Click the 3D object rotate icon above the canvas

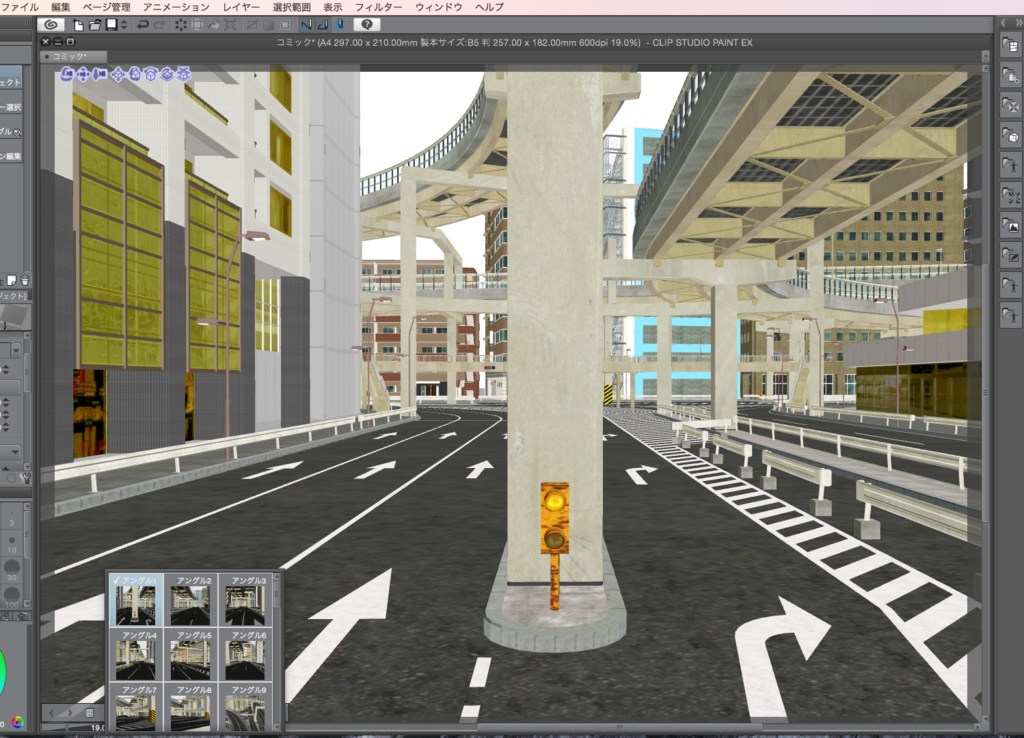pos(136,75)
